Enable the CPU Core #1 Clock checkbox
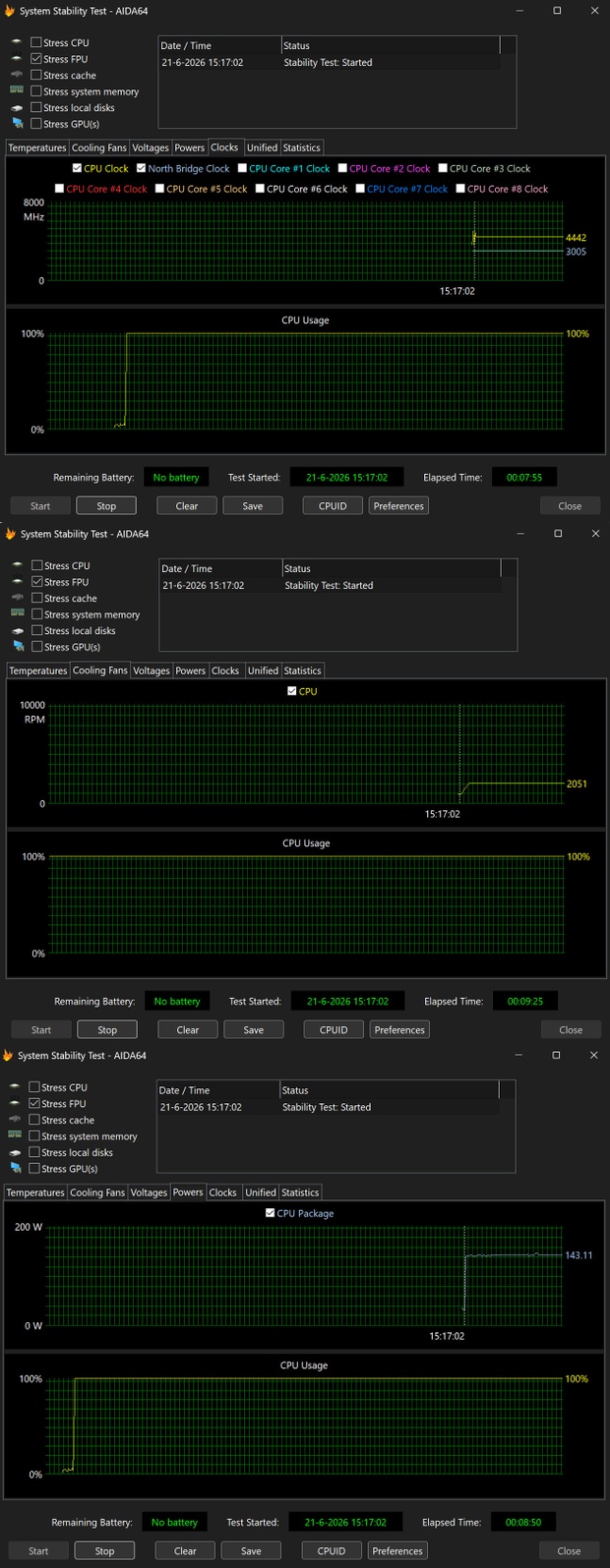The image size is (610, 1568). pos(242,168)
